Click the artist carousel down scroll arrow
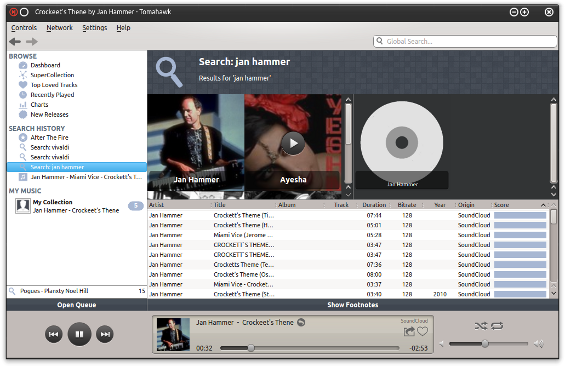The height and width of the screenshot is (367, 565). tap(348, 194)
